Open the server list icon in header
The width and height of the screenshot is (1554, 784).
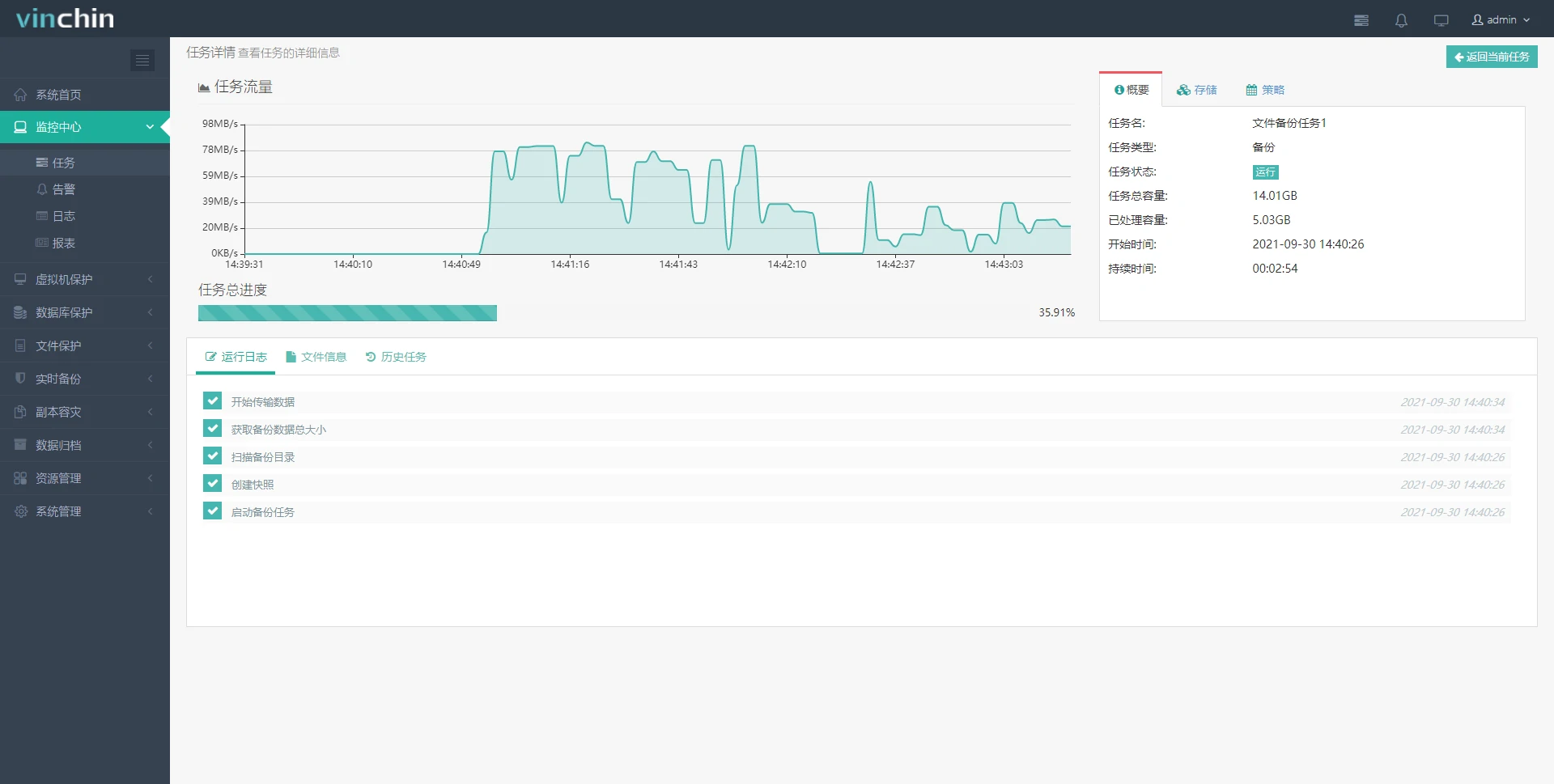[x=1361, y=20]
